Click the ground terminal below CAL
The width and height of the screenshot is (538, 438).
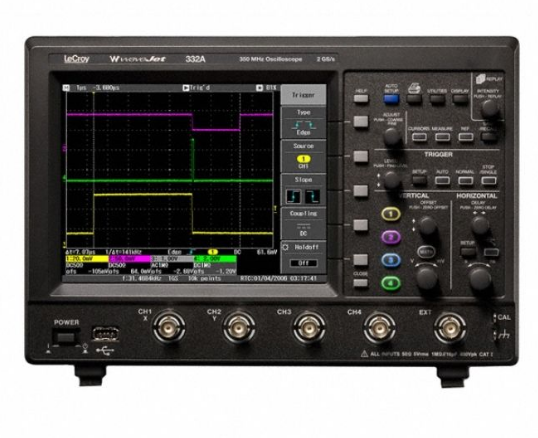coord(495,334)
